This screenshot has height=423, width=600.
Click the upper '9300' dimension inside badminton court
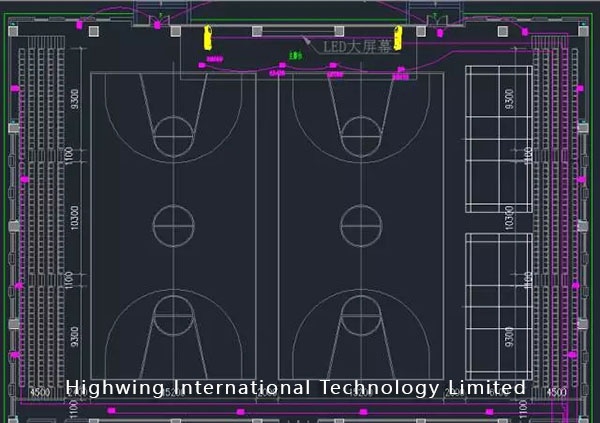509,99
